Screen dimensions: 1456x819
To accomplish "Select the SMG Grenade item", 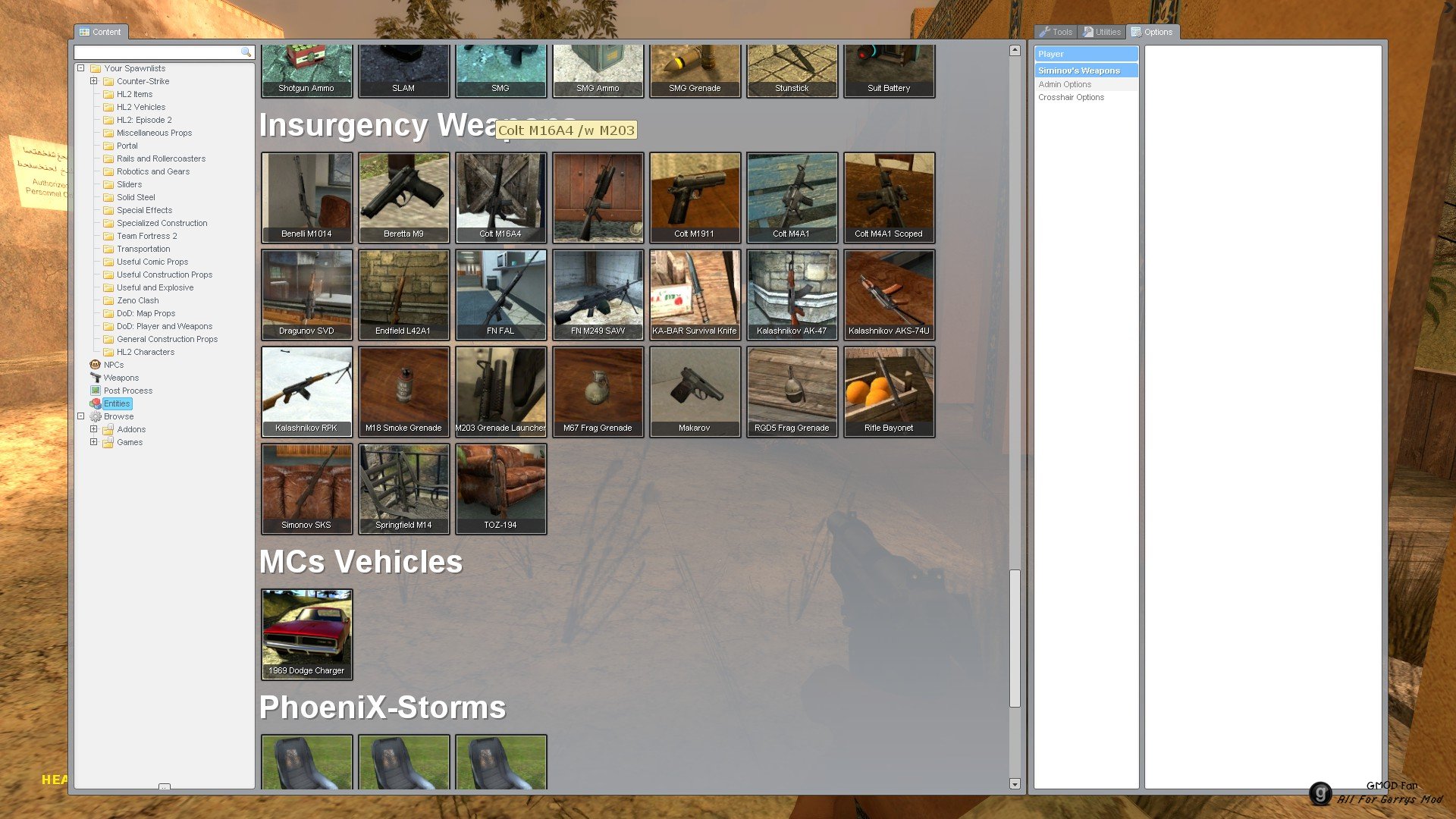I will (x=695, y=71).
